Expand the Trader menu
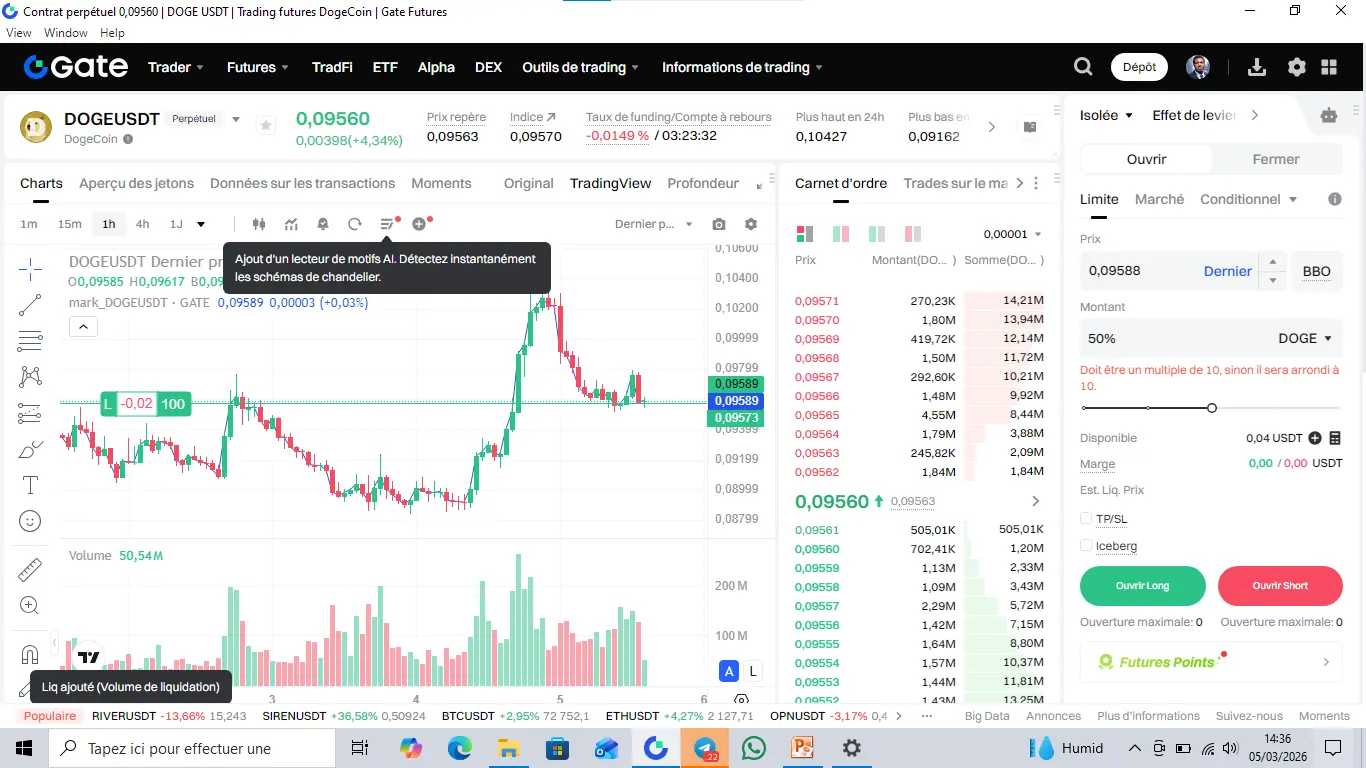Screen dimensions: 1366x768 [x=176, y=67]
